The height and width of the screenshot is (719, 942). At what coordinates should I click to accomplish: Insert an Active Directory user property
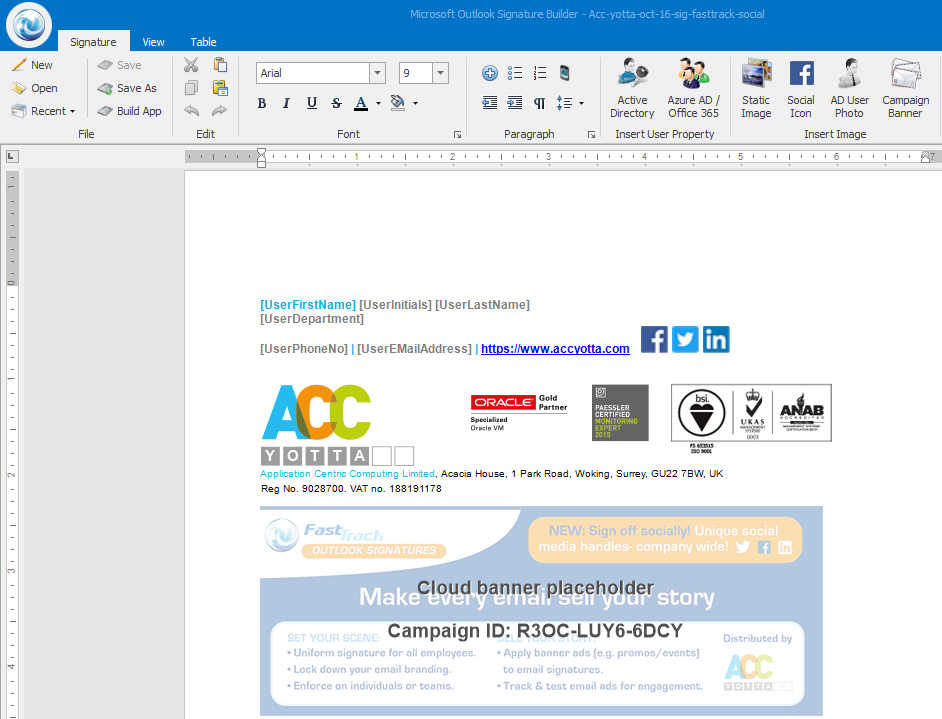click(x=632, y=88)
